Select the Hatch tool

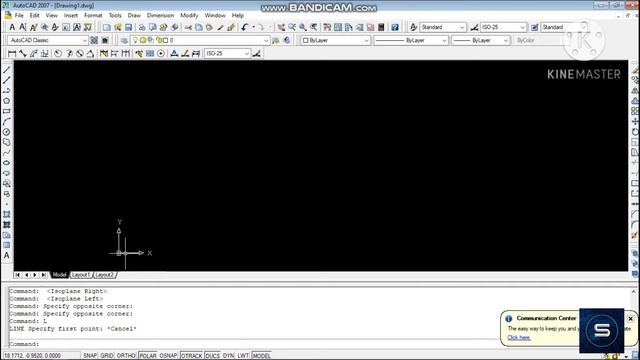(7, 214)
